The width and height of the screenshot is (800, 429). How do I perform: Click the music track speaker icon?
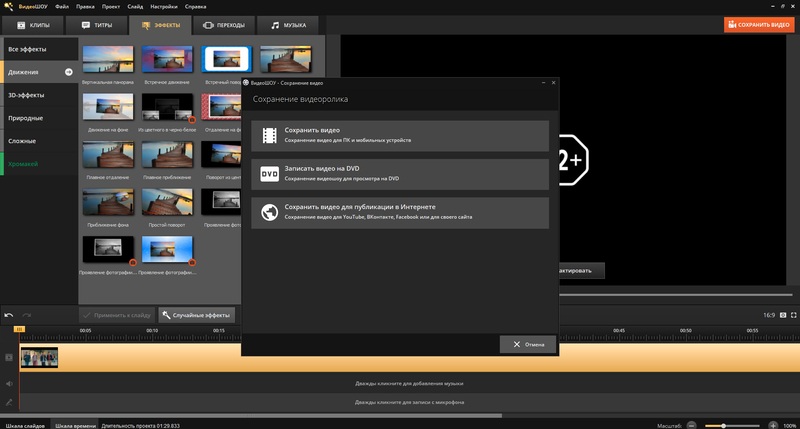coord(9,383)
